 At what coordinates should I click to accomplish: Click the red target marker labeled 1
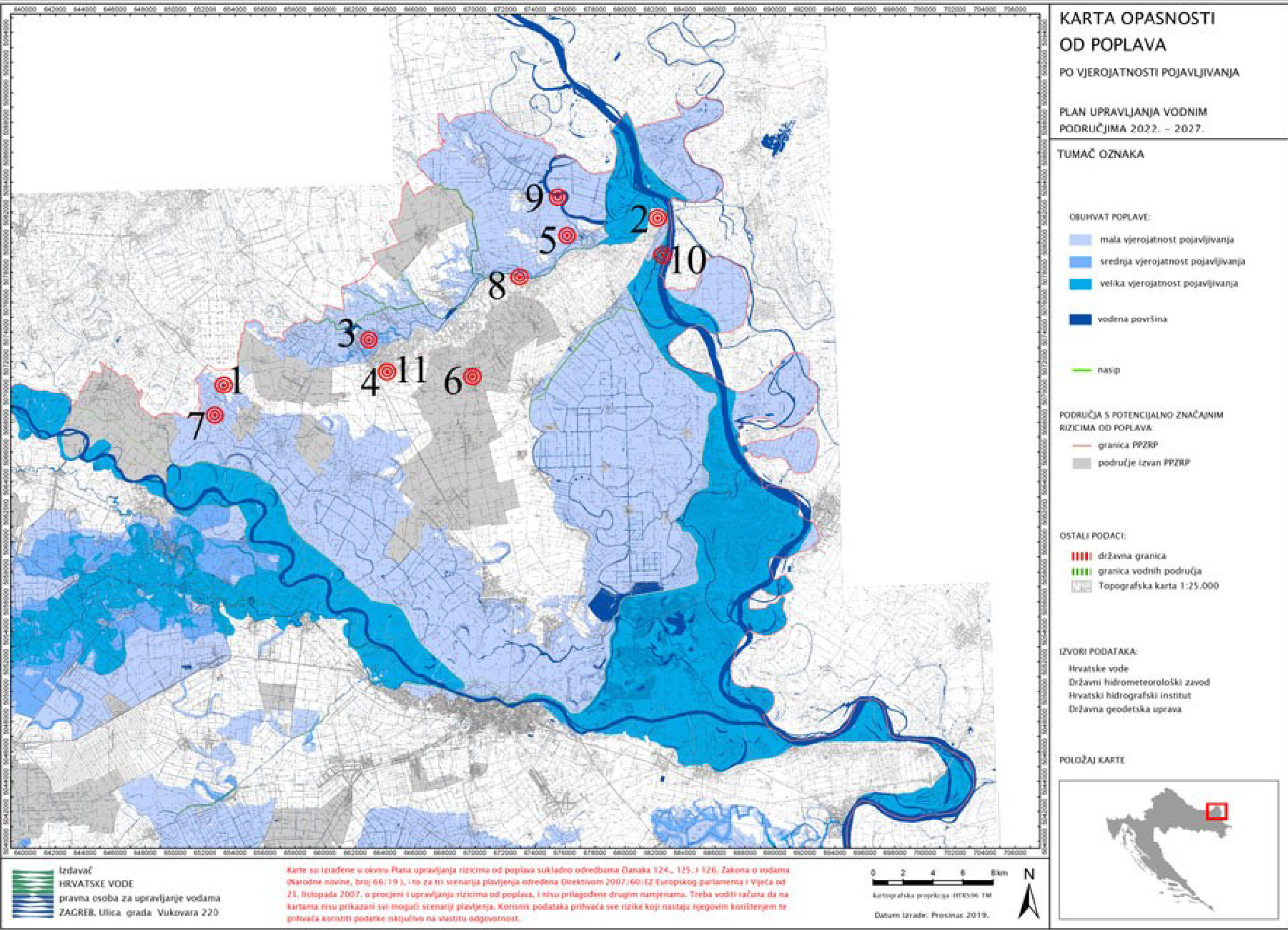[x=224, y=385]
